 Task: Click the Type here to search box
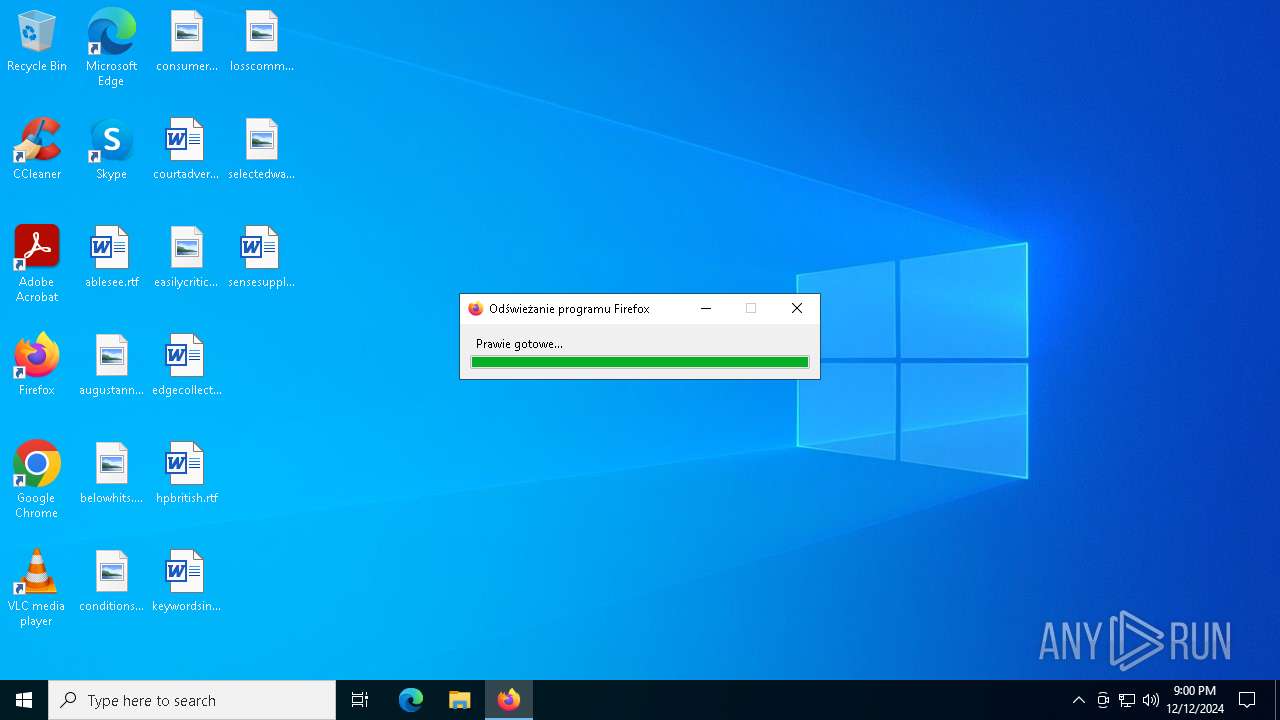coord(192,700)
